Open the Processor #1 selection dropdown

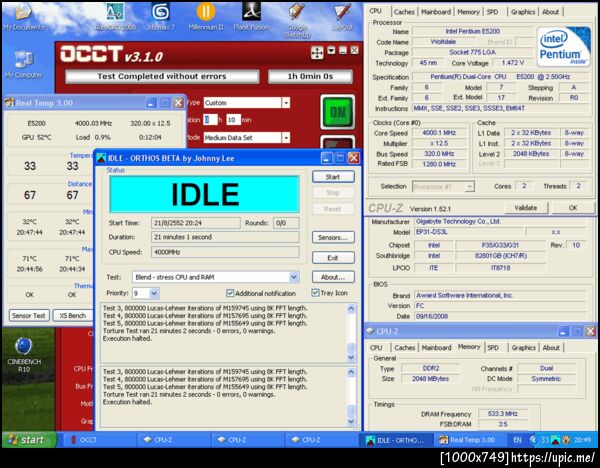[x=470, y=186]
